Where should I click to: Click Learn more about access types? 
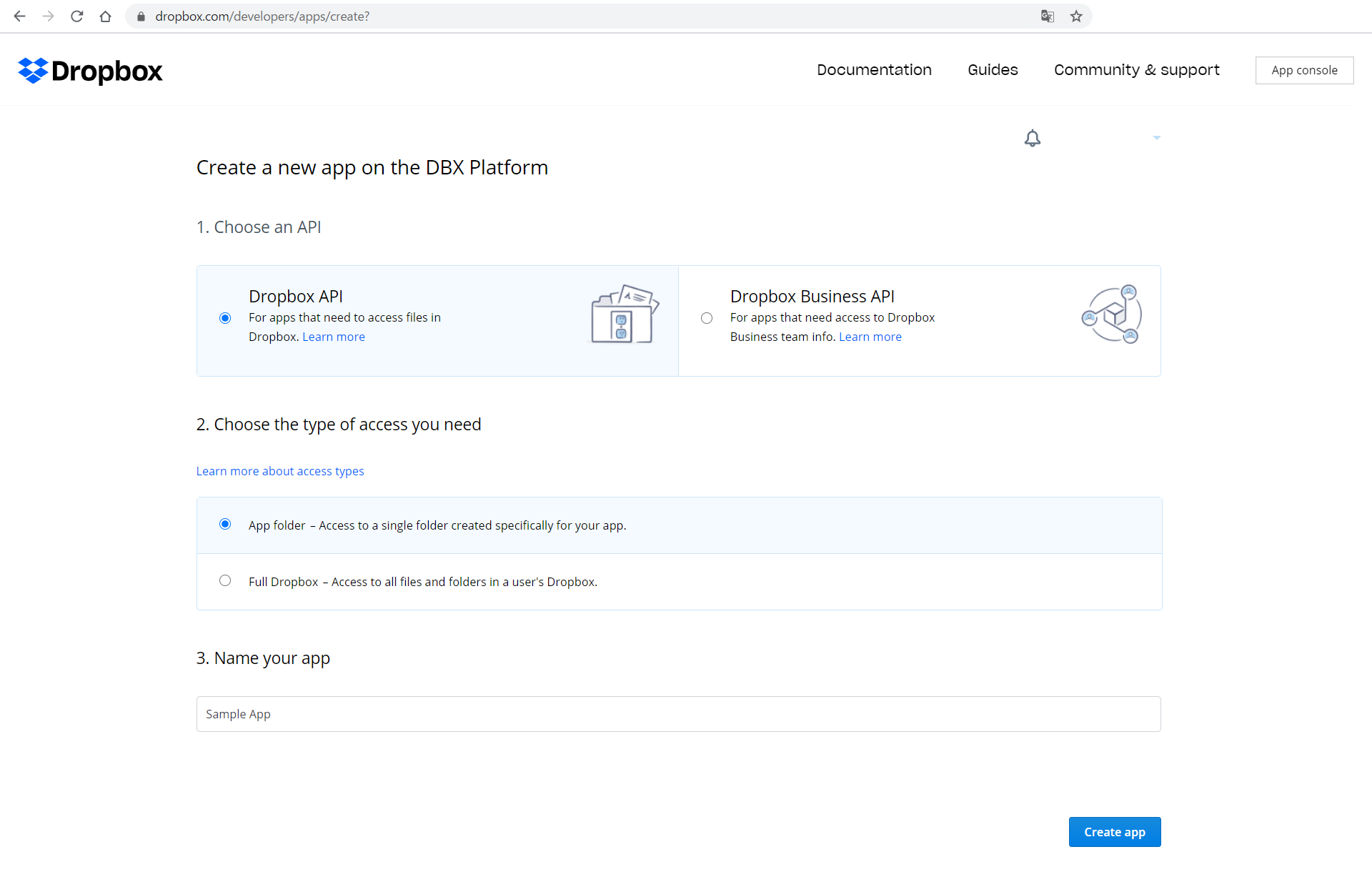click(280, 471)
